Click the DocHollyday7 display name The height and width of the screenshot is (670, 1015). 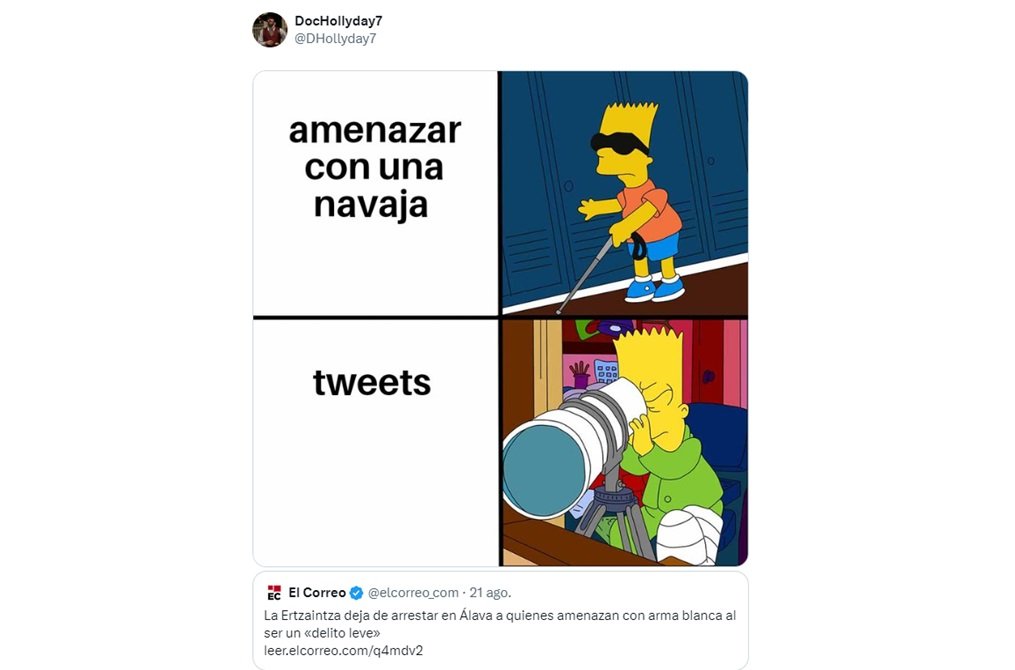coord(338,21)
